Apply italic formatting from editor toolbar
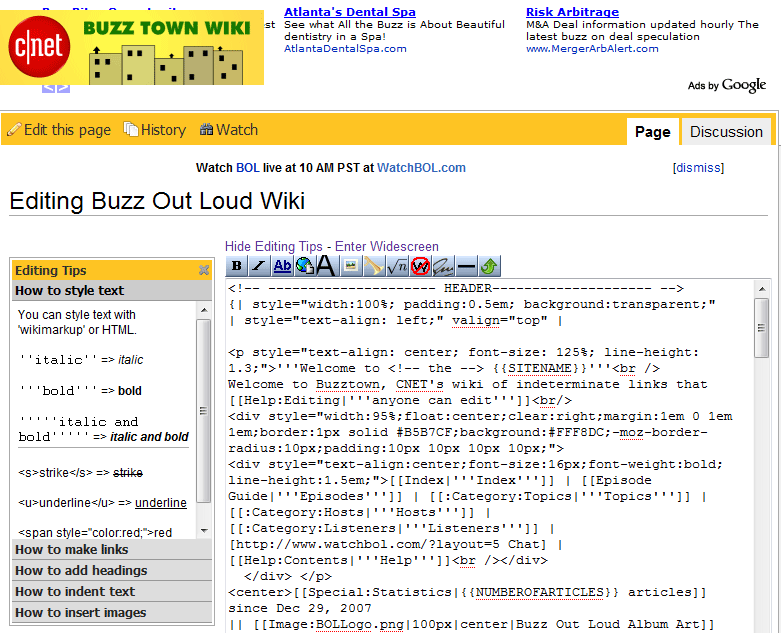The image size is (781, 633). click(x=259, y=266)
